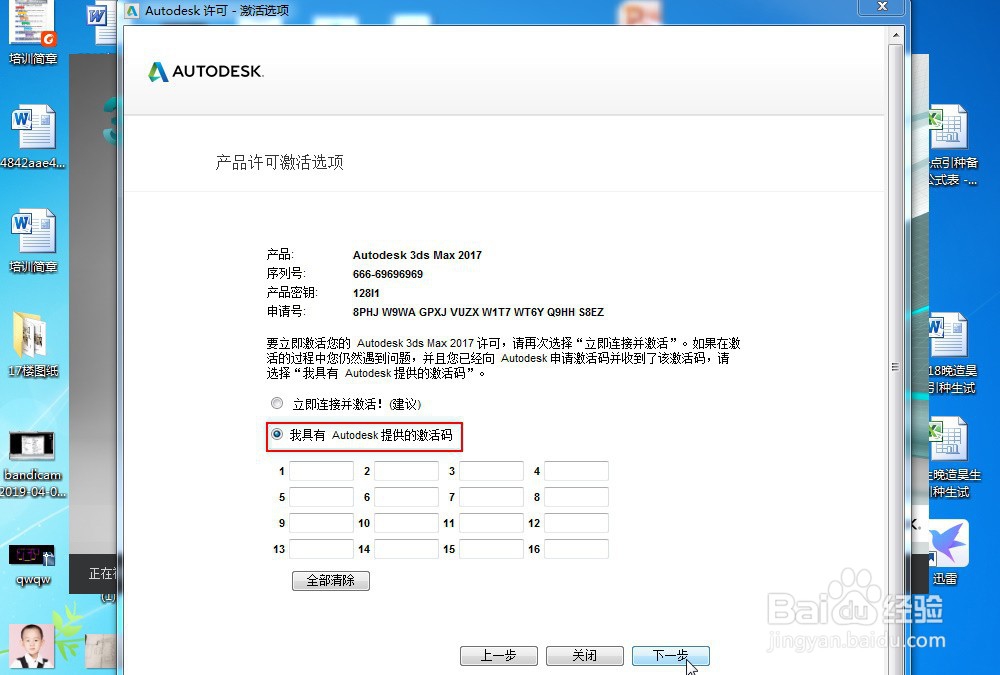Screen dimensions: 1000x675
Task: Click activation code field 2
Action: click(406, 471)
